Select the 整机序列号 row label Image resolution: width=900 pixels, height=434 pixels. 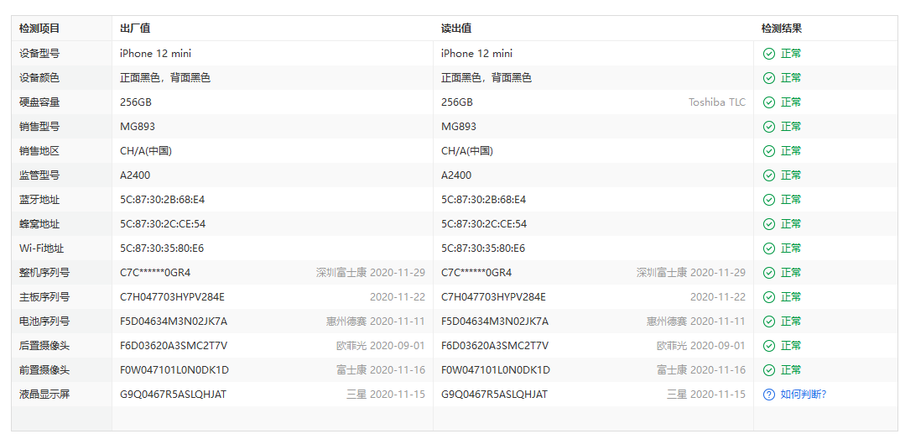coord(44,273)
